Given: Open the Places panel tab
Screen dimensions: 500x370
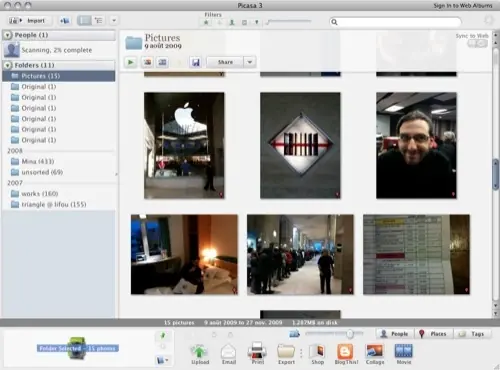Looking at the screenshot, I should click(x=434, y=334).
